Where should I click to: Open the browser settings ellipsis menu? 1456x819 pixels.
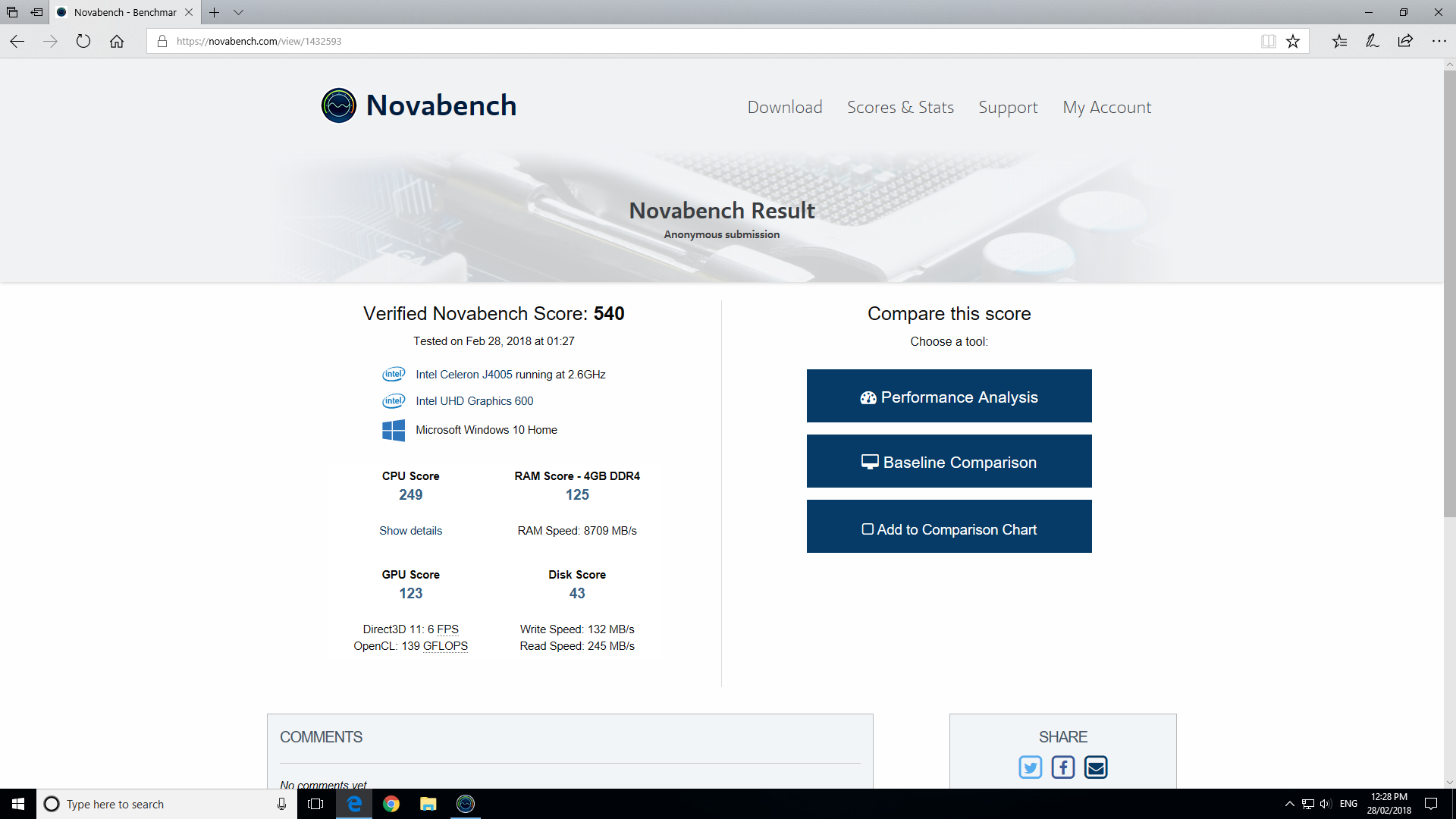[x=1439, y=41]
